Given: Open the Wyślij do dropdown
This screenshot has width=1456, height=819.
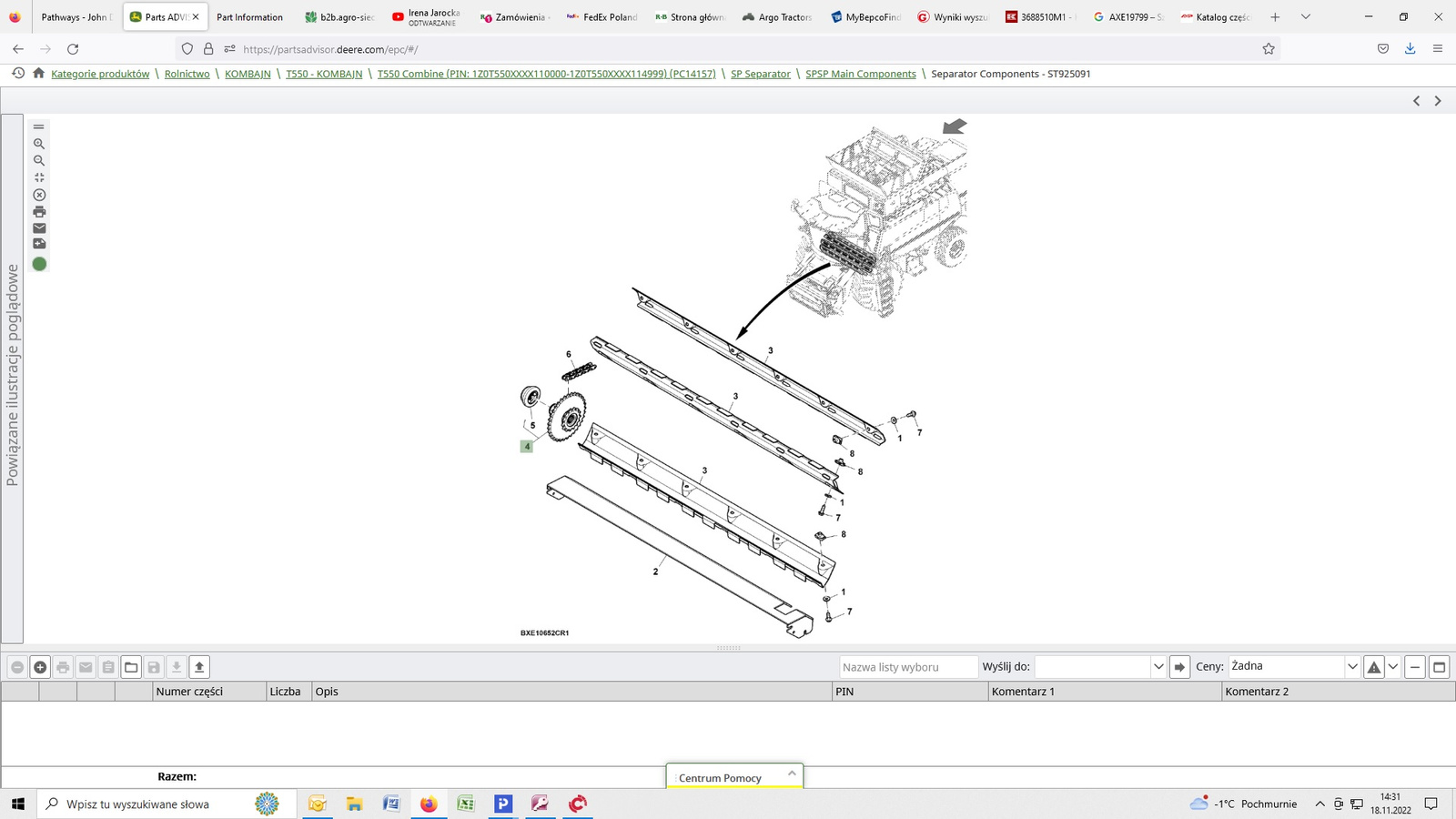Looking at the screenshot, I should (x=1158, y=667).
